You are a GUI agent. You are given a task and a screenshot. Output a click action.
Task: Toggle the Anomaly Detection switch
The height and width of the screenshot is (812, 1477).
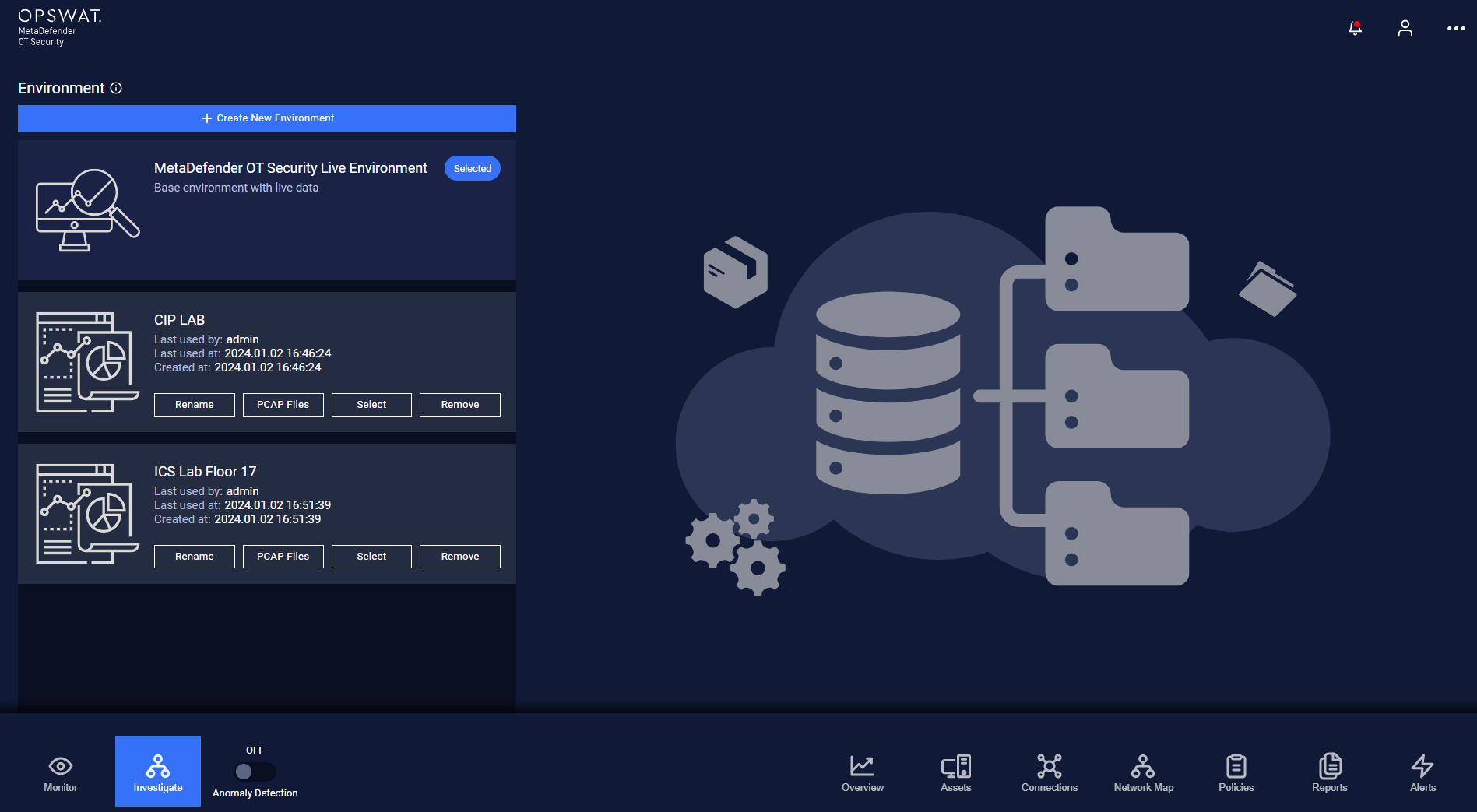pos(255,772)
